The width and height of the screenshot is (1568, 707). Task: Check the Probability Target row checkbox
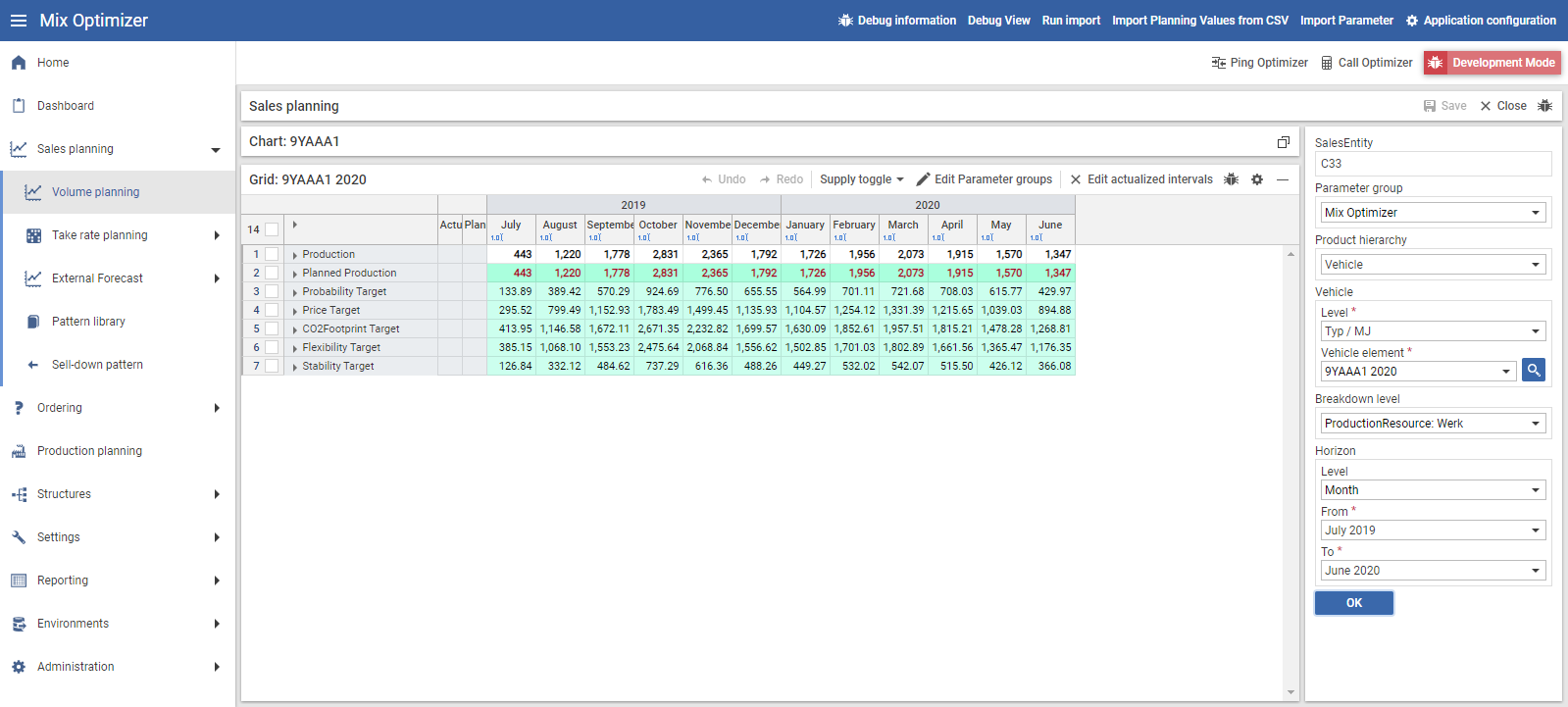coord(272,291)
